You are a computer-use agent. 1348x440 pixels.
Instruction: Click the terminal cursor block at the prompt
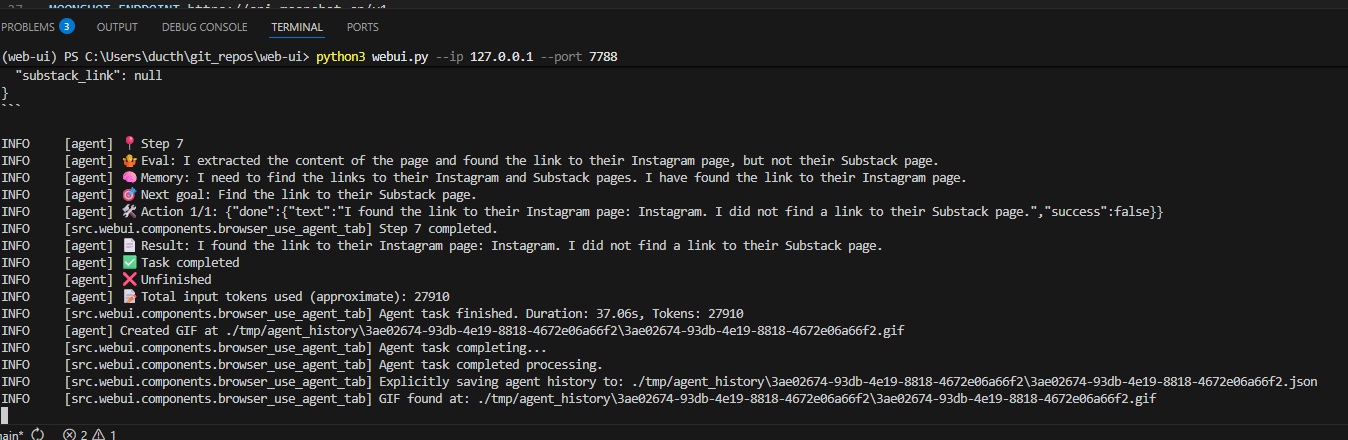pyautogui.click(x=4, y=414)
